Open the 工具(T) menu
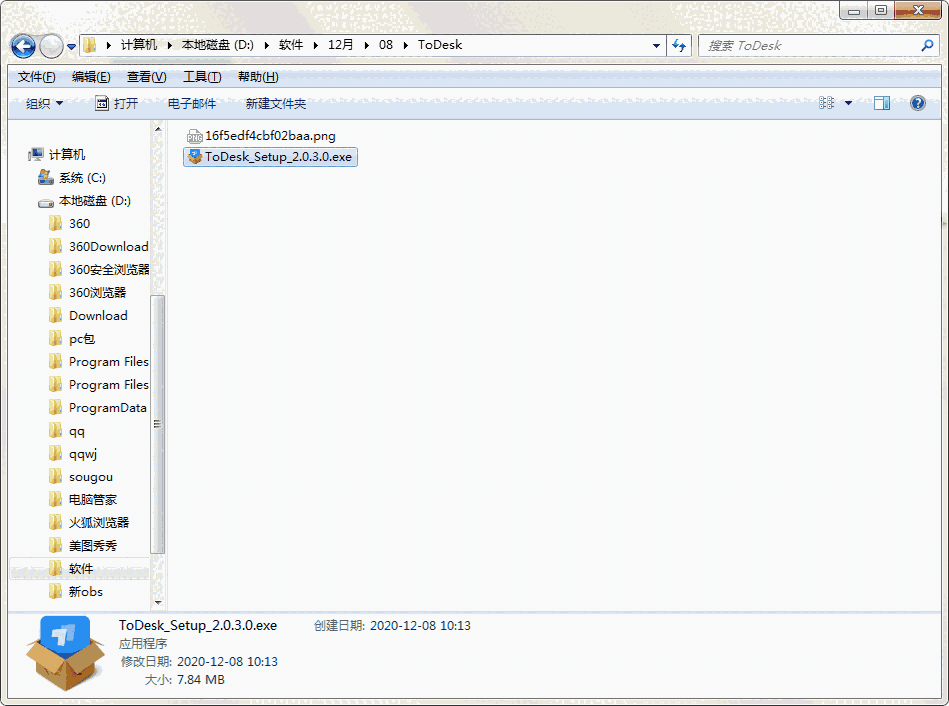Screen dimensions: 949x706 coord(202,77)
